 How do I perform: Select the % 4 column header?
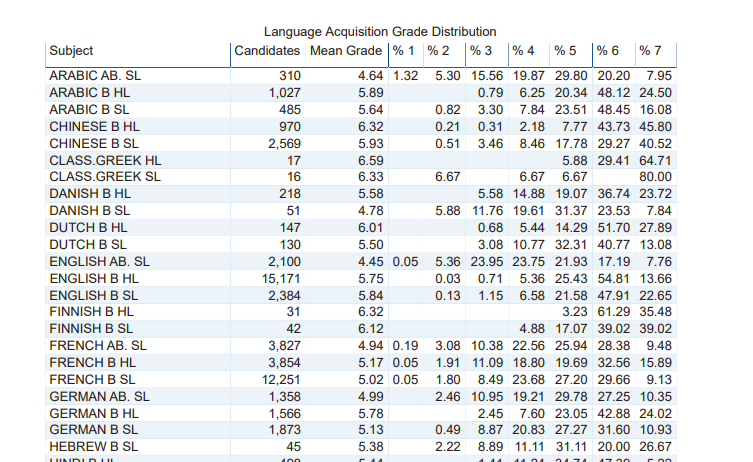523,51
